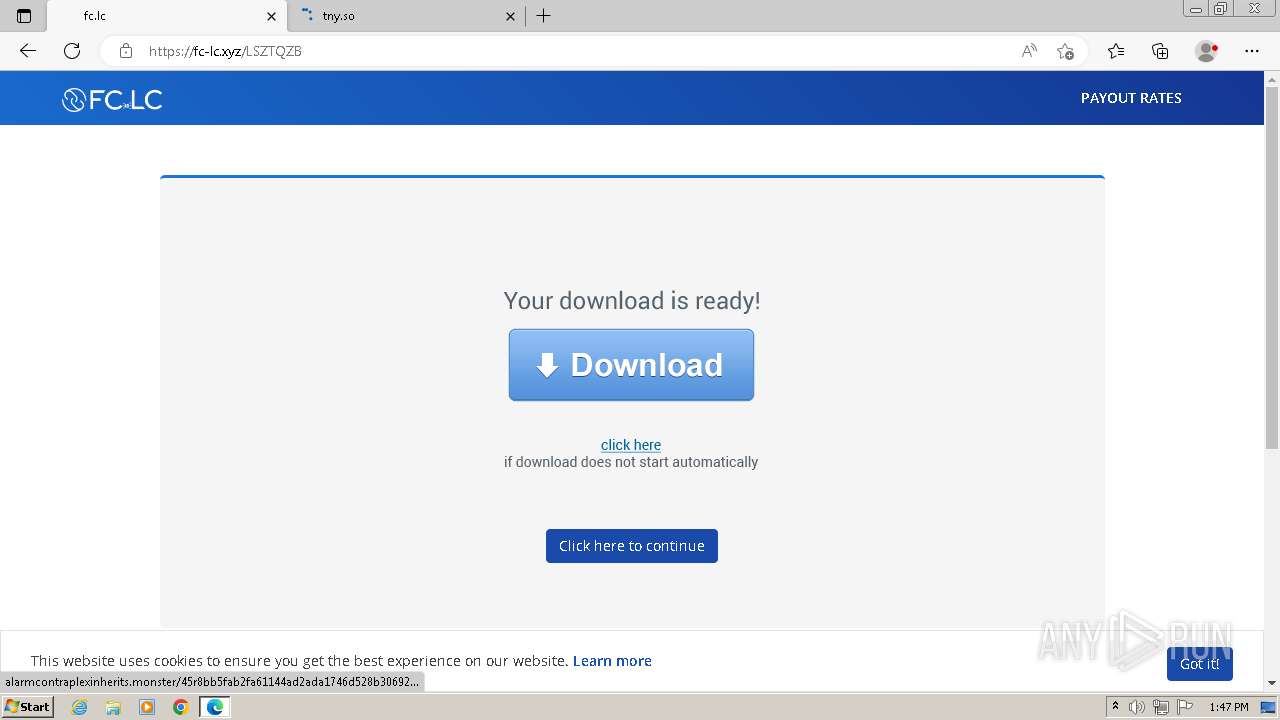Open the browser profile menu
The height and width of the screenshot is (720, 1280).
(x=1207, y=51)
